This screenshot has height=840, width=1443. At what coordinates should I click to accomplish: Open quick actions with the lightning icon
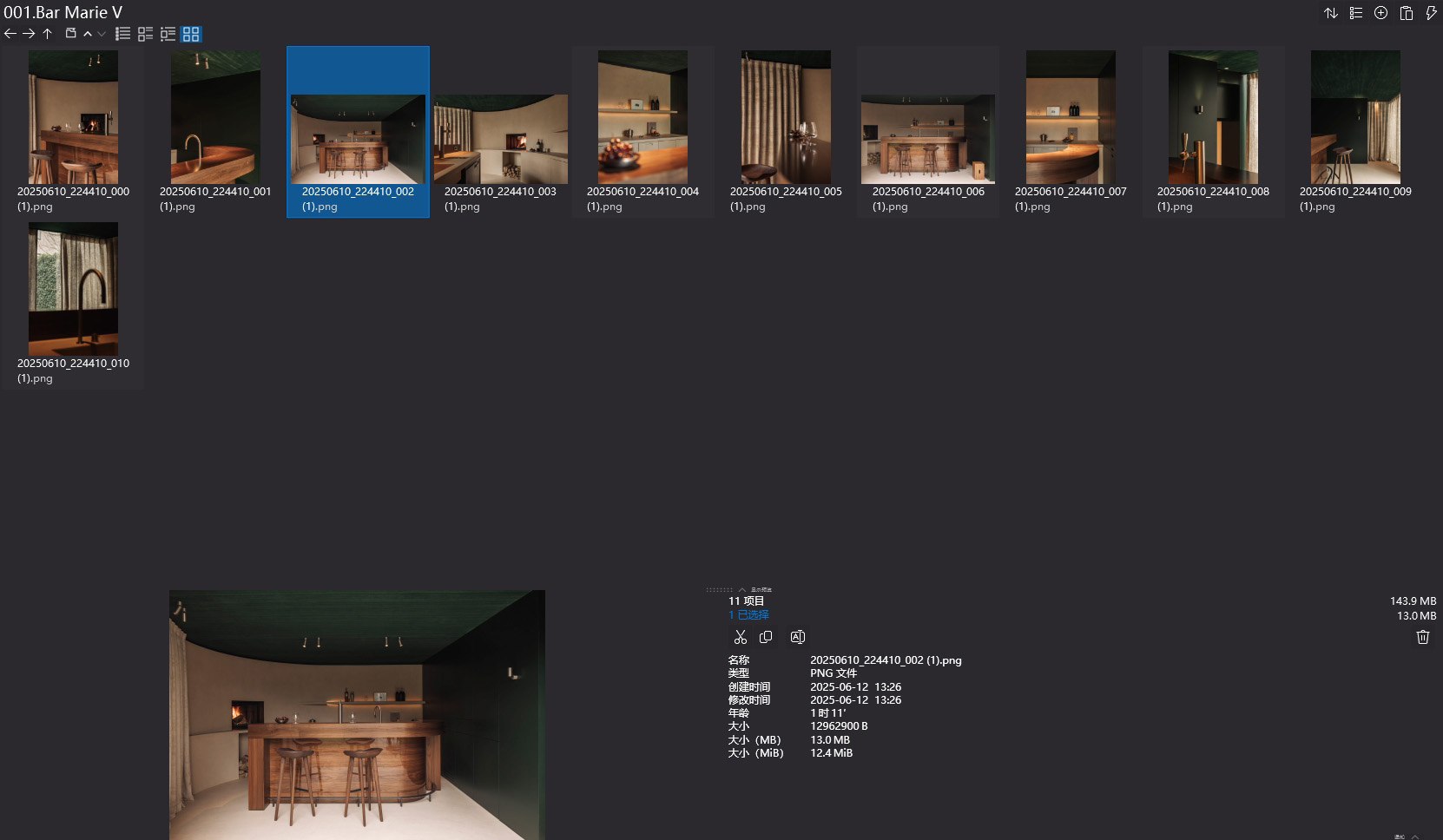(x=1431, y=13)
